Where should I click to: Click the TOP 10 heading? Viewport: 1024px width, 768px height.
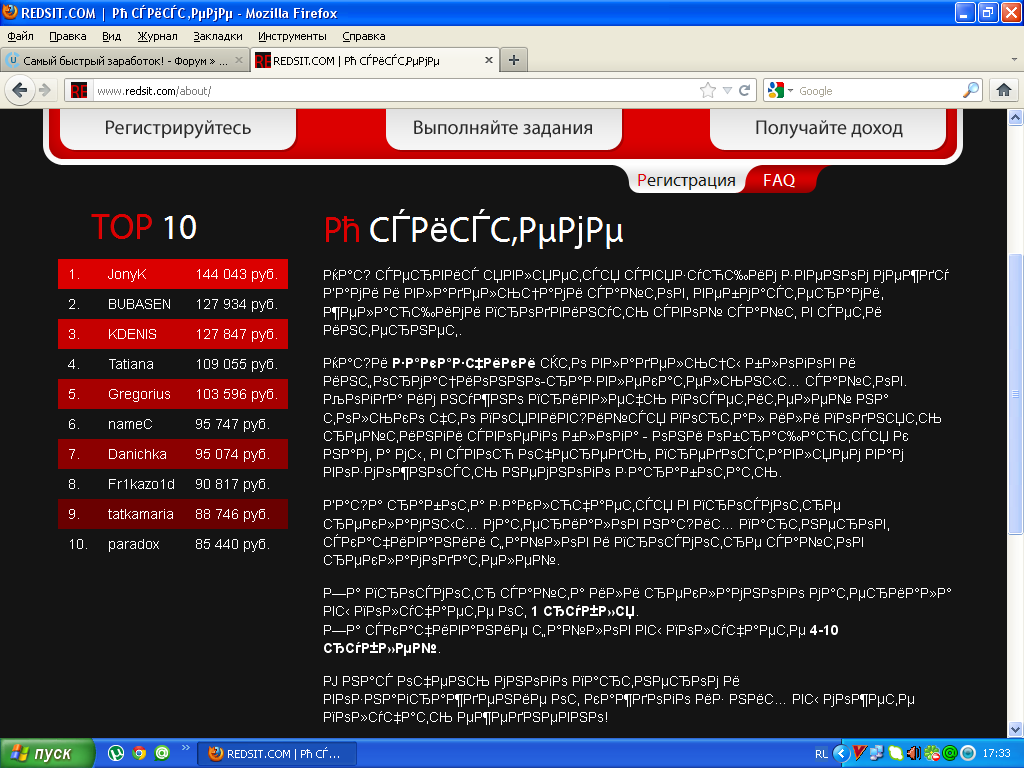[144, 227]
